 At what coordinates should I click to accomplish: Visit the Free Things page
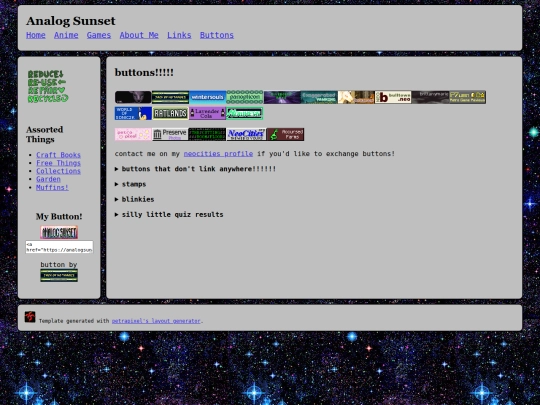(x=58, y=163)
